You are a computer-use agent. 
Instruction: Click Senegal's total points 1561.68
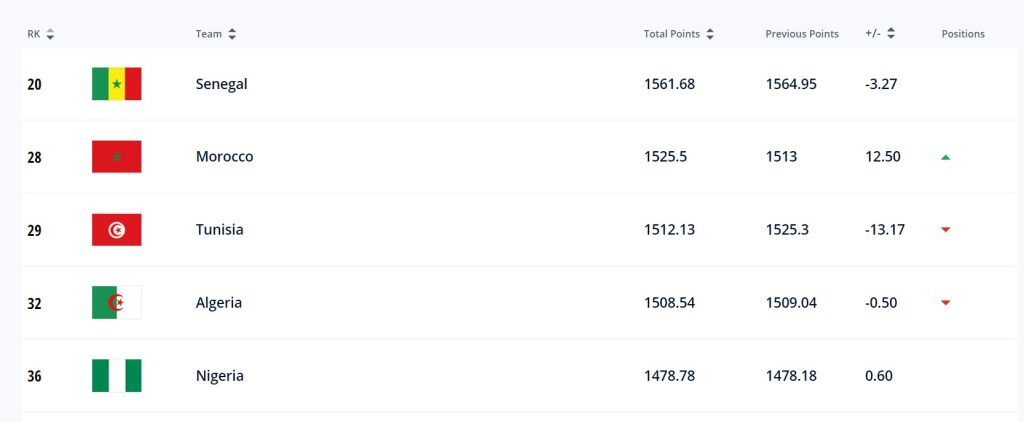click(669, 84)
